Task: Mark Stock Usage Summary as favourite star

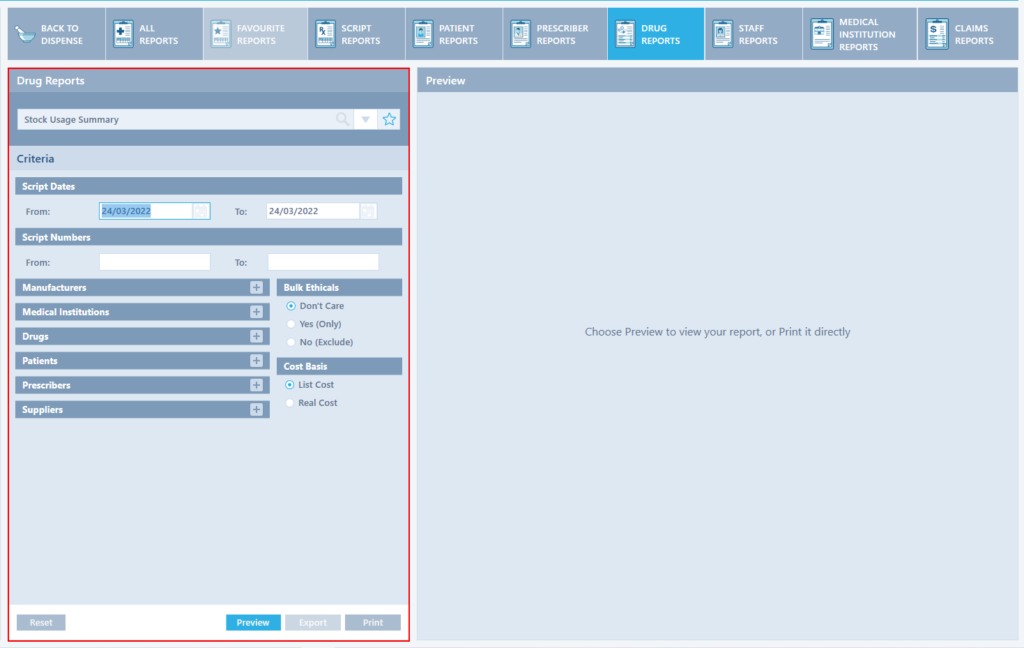Action: [389, 119]
